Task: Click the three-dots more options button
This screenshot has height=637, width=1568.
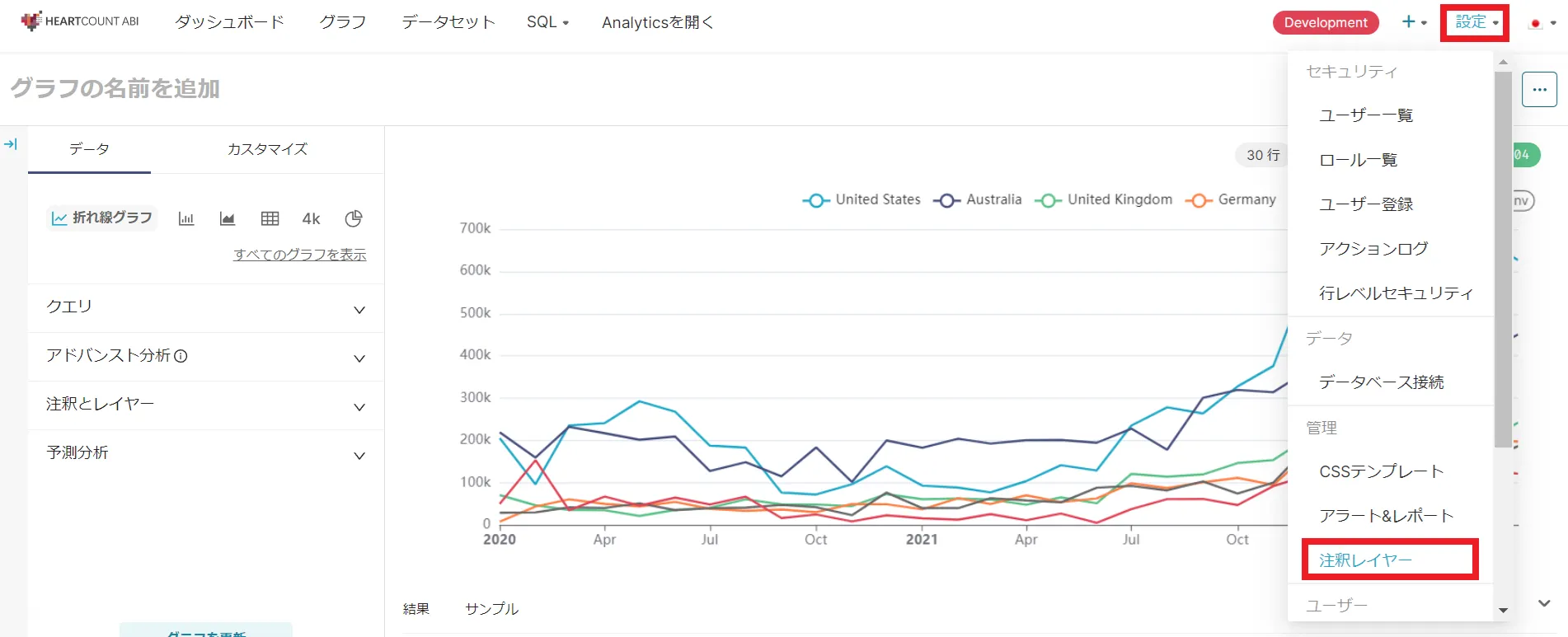Action: (x=1539, y=89)
